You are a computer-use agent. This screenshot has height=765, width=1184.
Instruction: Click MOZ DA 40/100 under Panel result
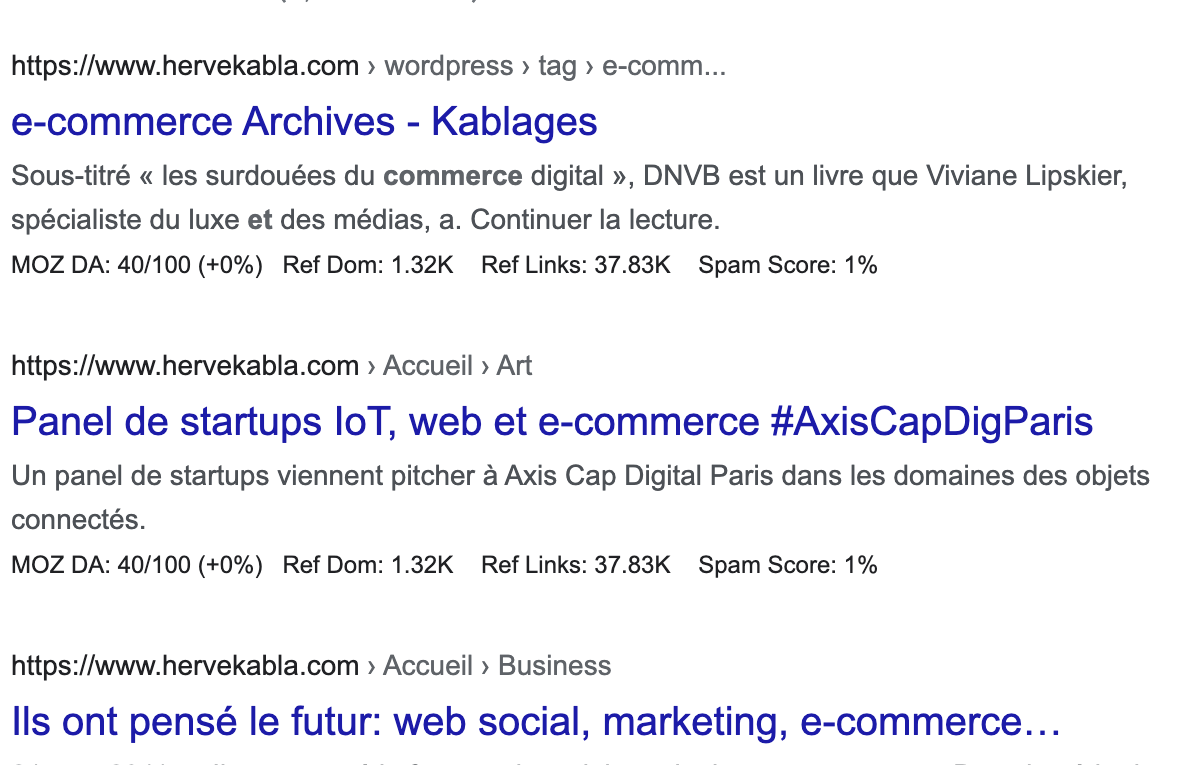(x=137, y=565)
